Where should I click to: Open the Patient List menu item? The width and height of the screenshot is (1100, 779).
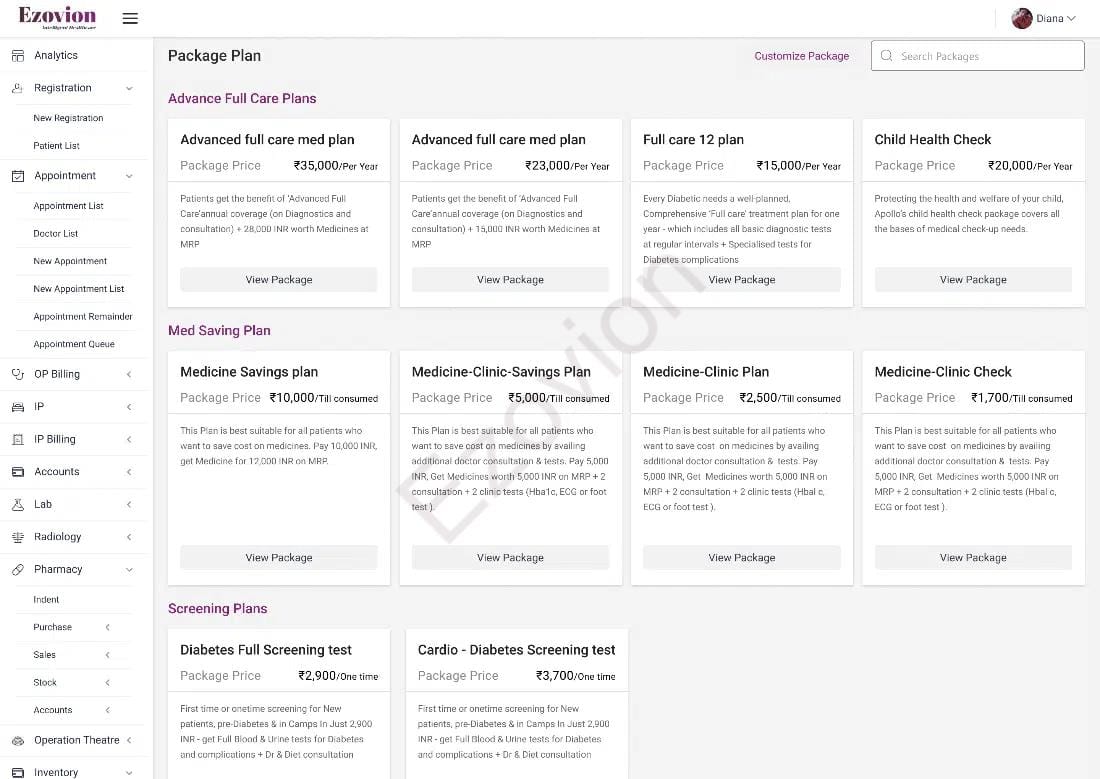[x=57, y=146]
